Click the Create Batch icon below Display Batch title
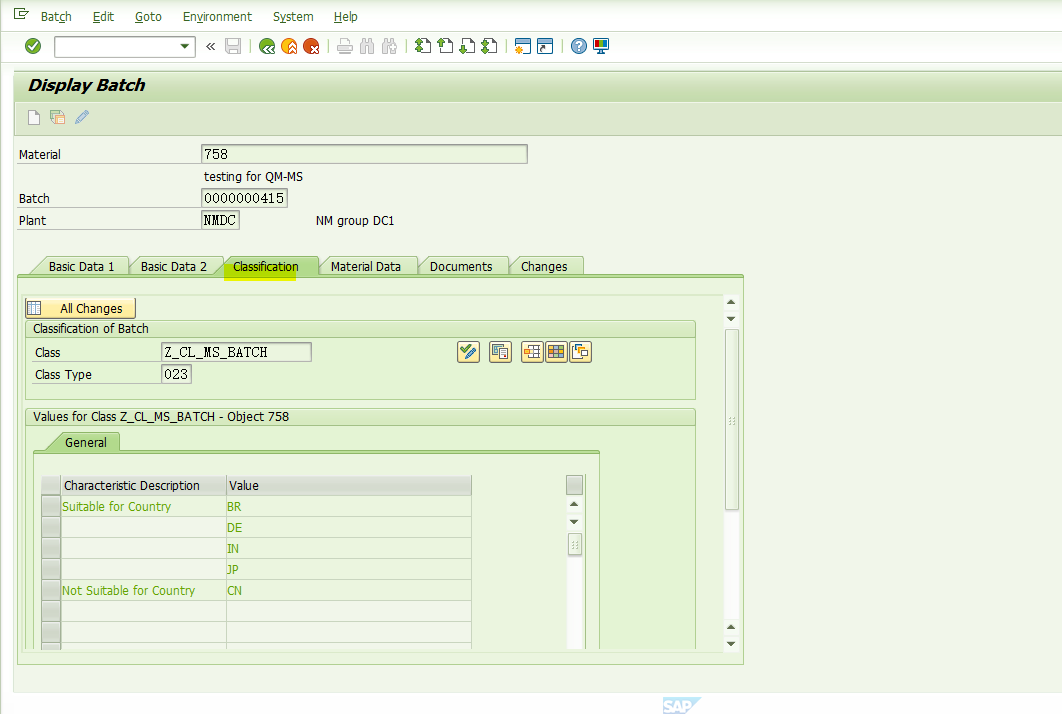The image size is (1062, 714). [33, 117]
